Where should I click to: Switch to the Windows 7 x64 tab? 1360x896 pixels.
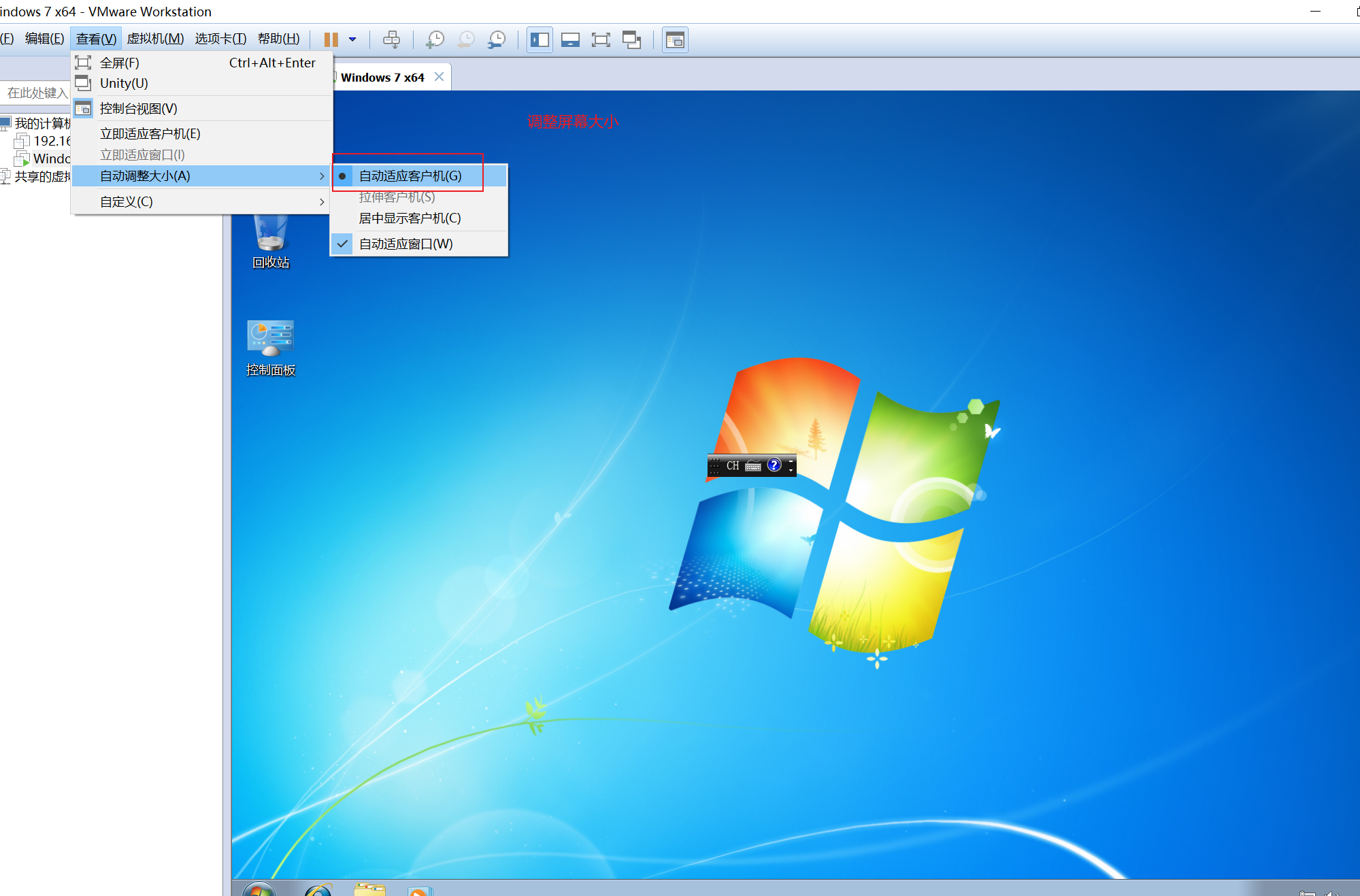[x=382, y=78]
